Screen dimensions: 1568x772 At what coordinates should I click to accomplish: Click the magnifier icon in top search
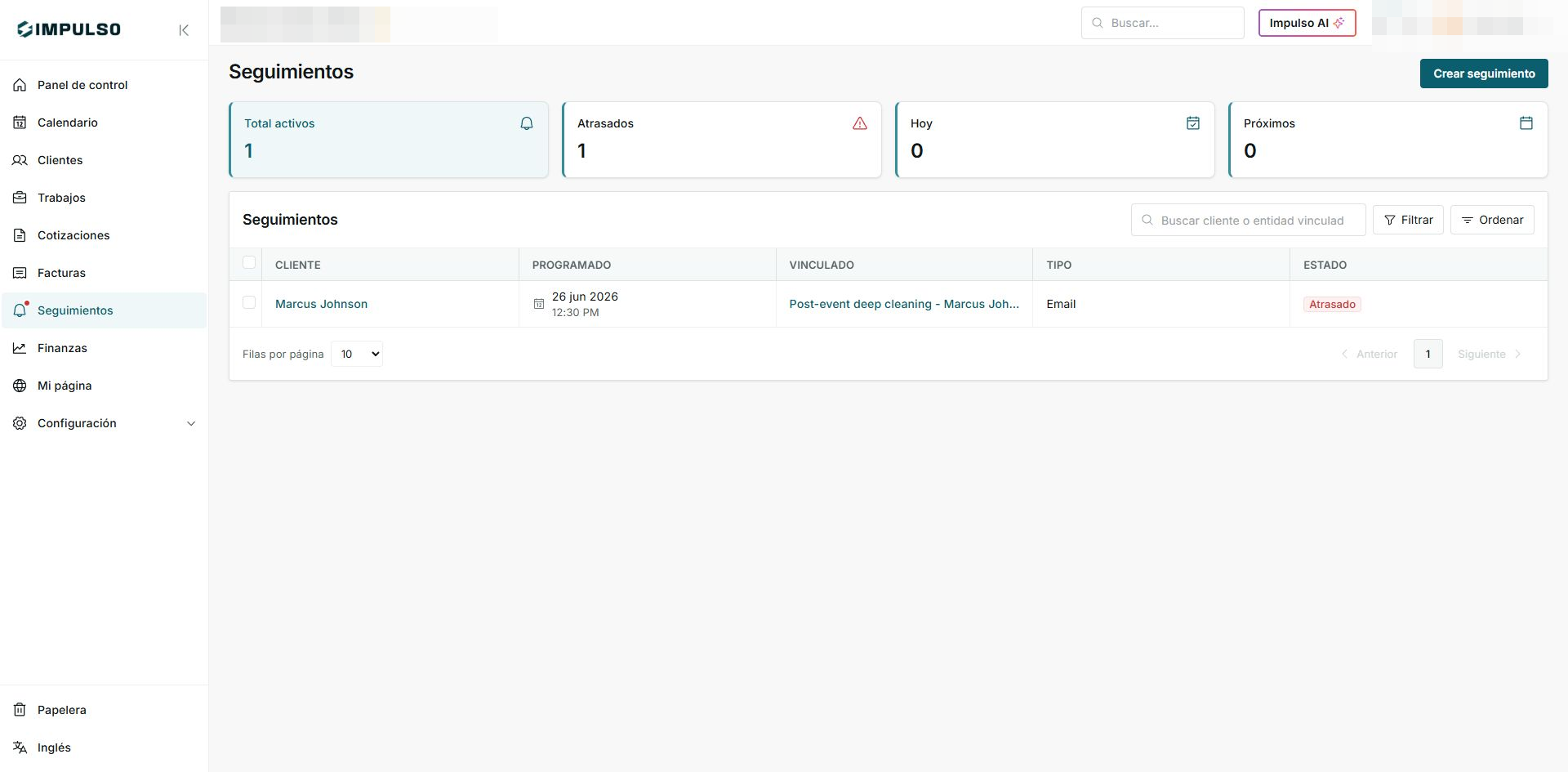coord(1098,23)
